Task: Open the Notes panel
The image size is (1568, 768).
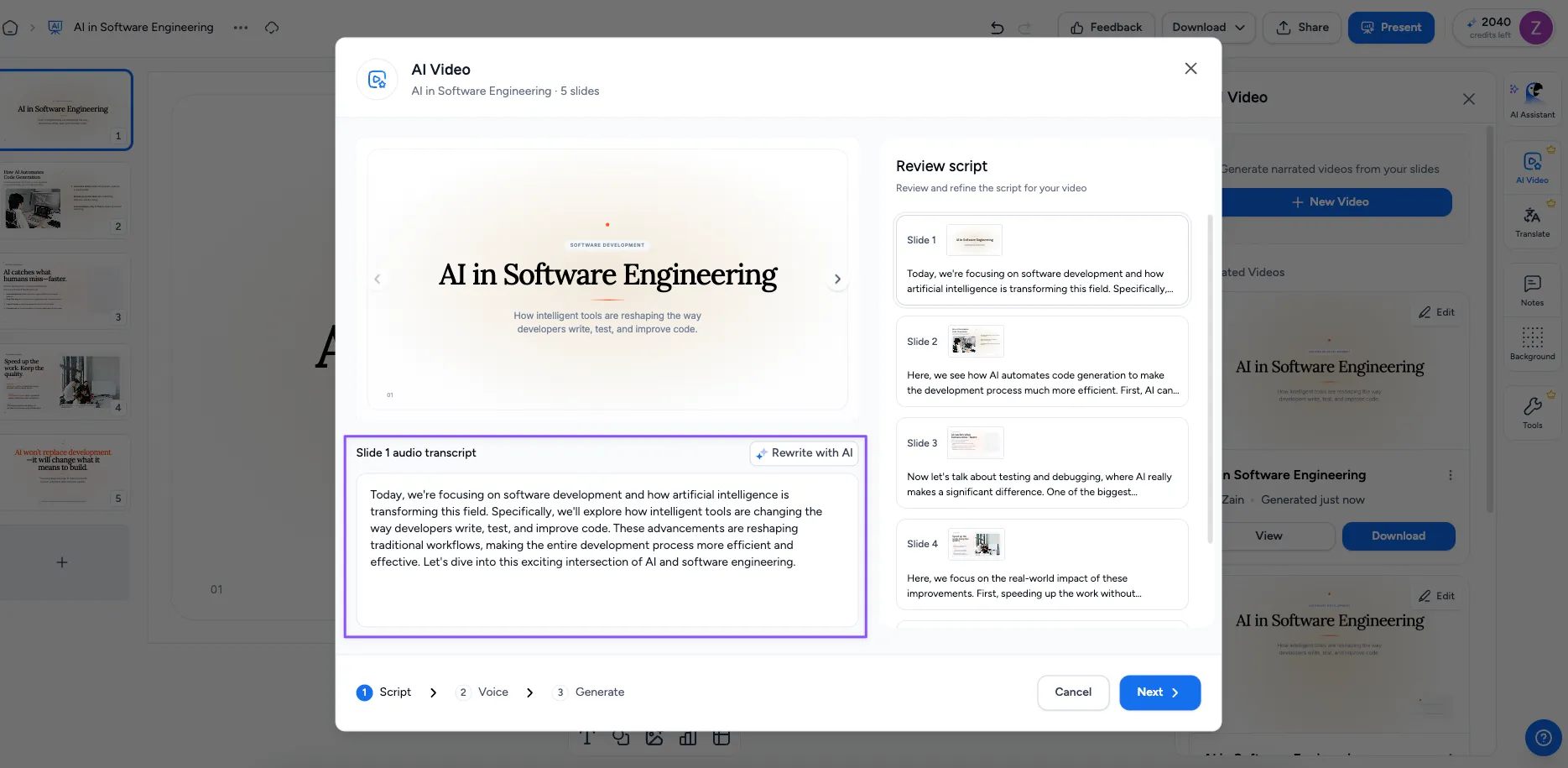Action: coord(1532,290)
